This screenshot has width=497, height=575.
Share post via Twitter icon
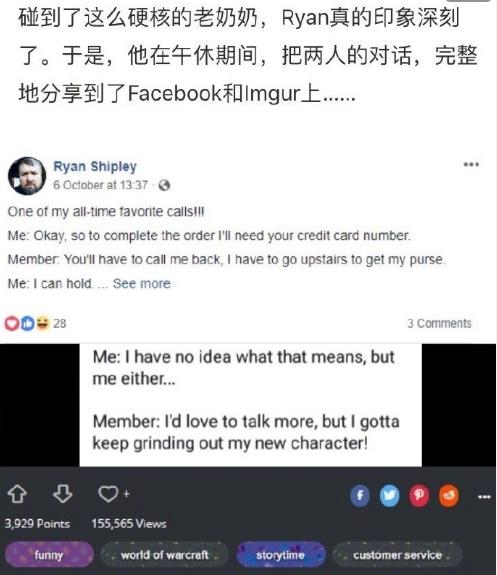[x=389, y=496]
